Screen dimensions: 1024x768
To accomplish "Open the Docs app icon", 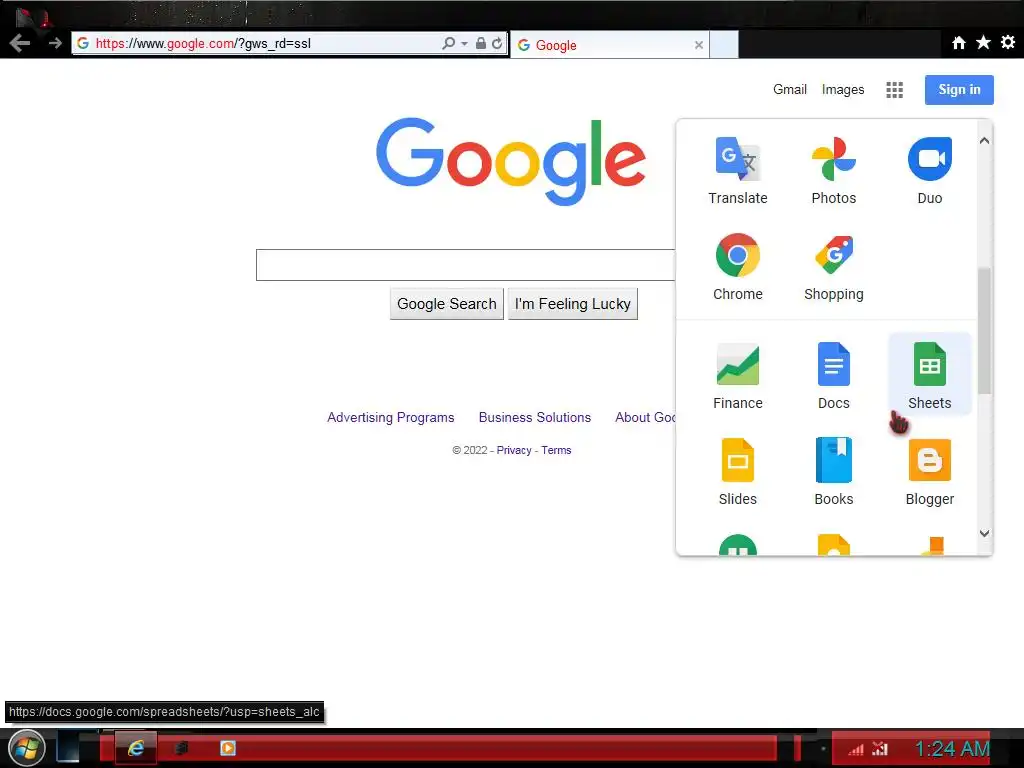I will [x=833, y=364].
